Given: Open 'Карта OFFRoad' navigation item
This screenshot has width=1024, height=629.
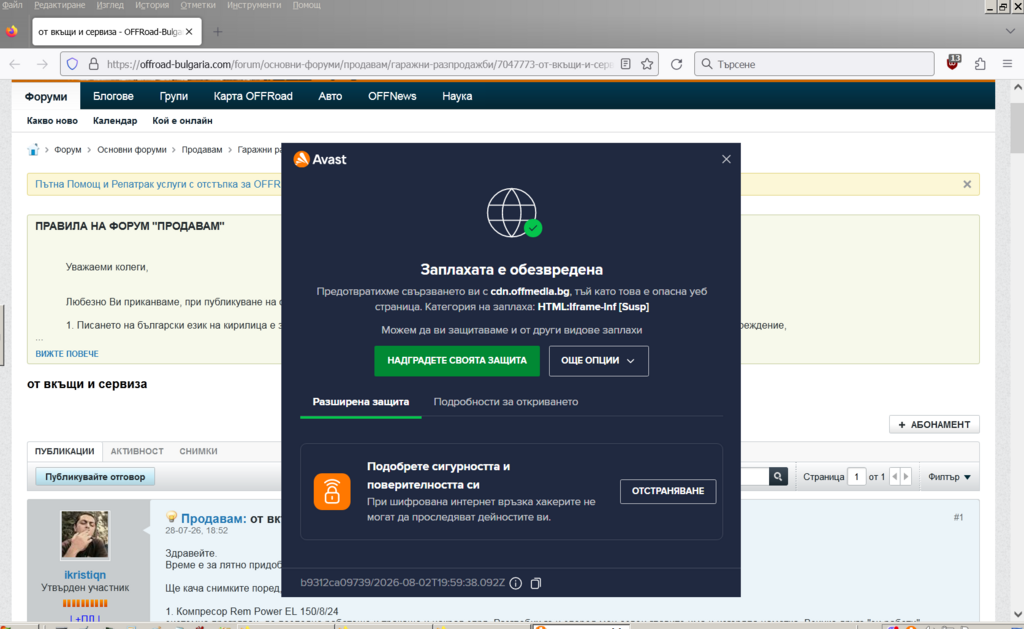Looking at the screenshot, I should pos(253,96).
